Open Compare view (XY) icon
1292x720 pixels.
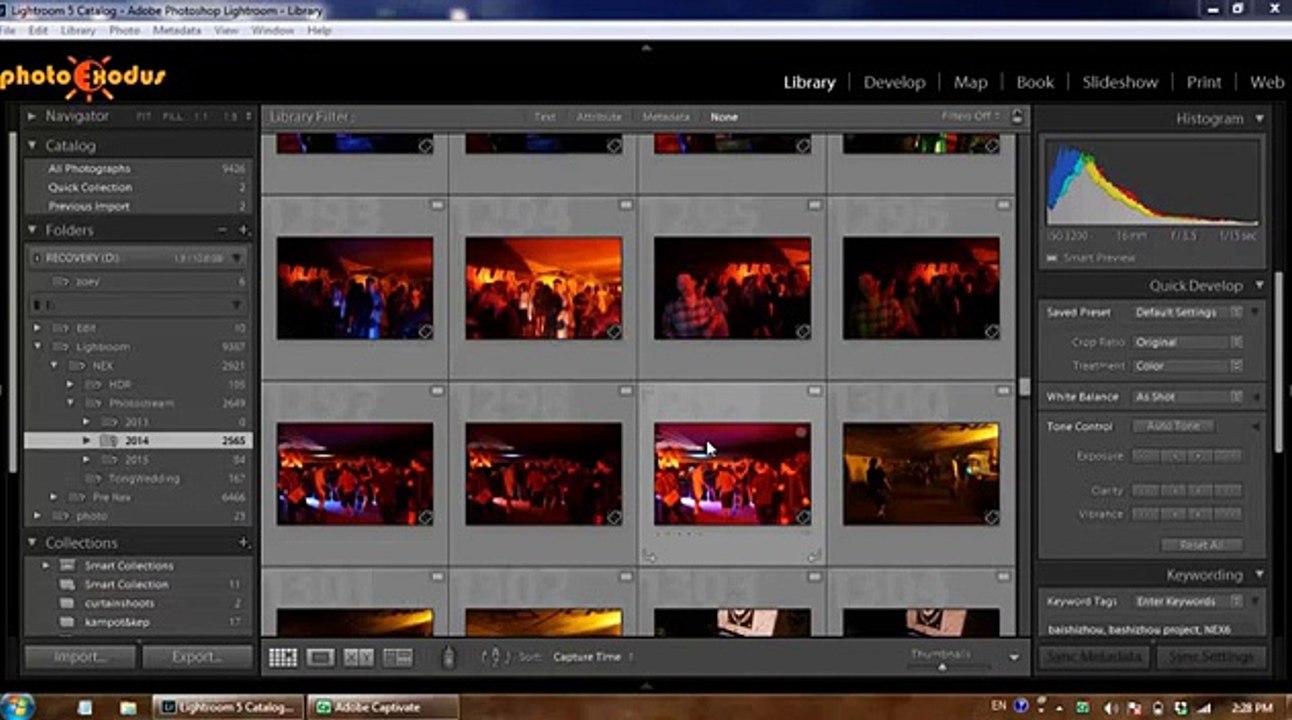point(358,657)
